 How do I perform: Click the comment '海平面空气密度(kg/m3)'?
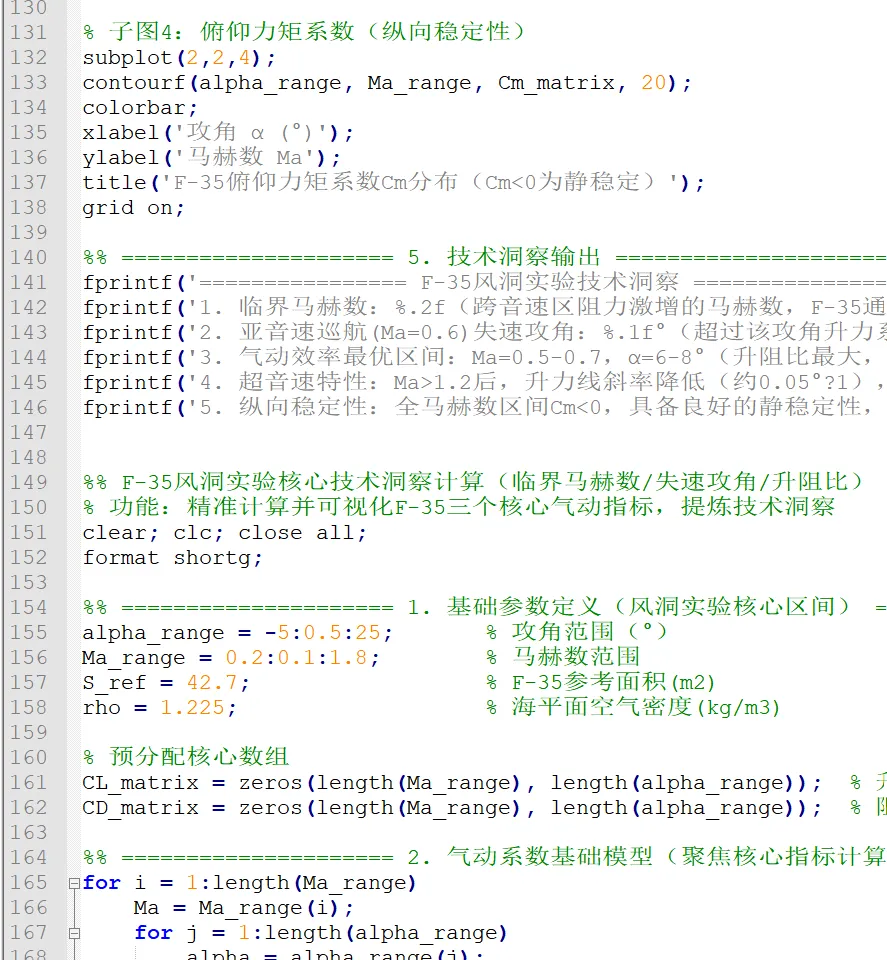click(x=633, y=707)
